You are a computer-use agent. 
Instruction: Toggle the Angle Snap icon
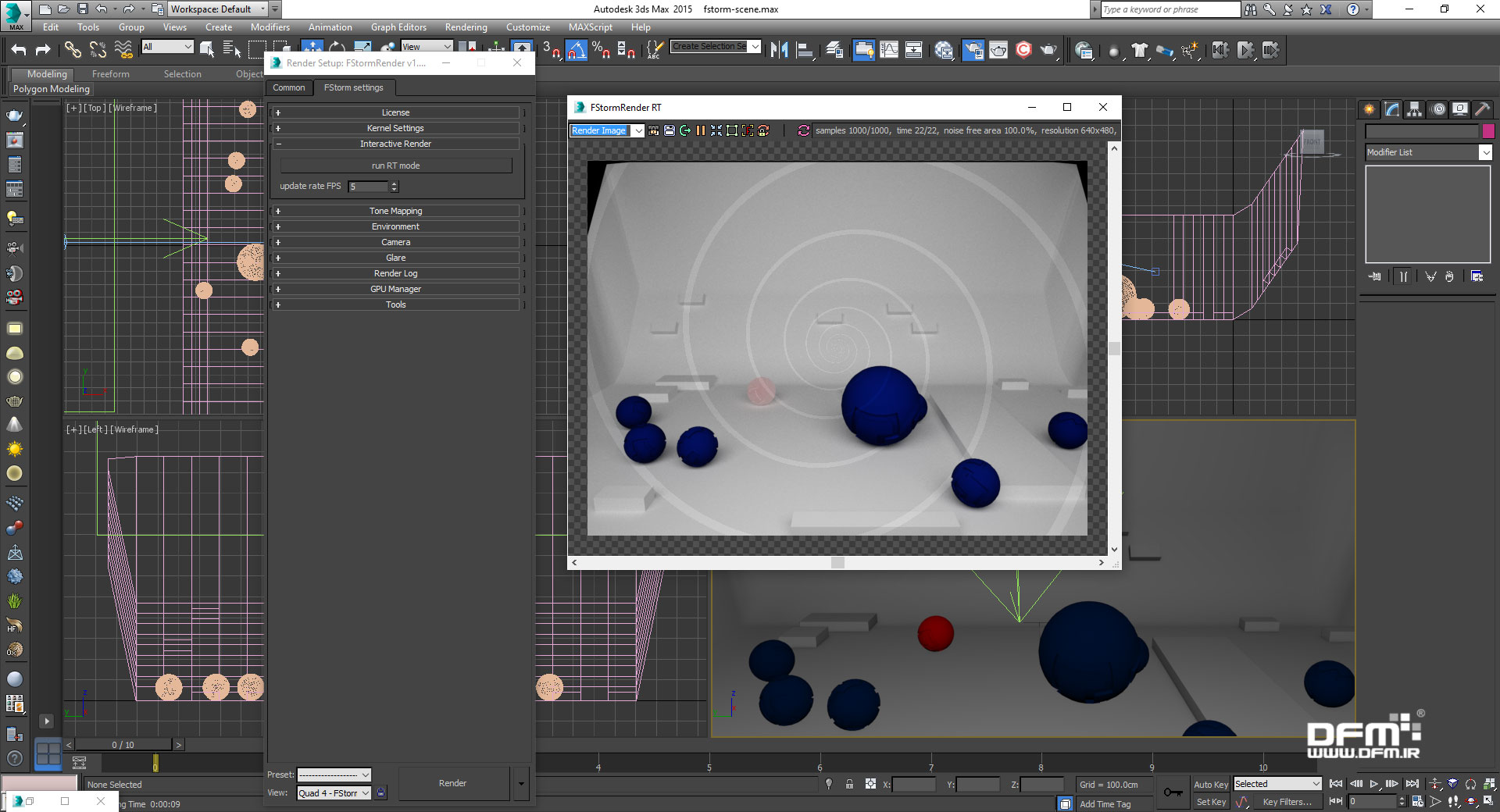577,50
